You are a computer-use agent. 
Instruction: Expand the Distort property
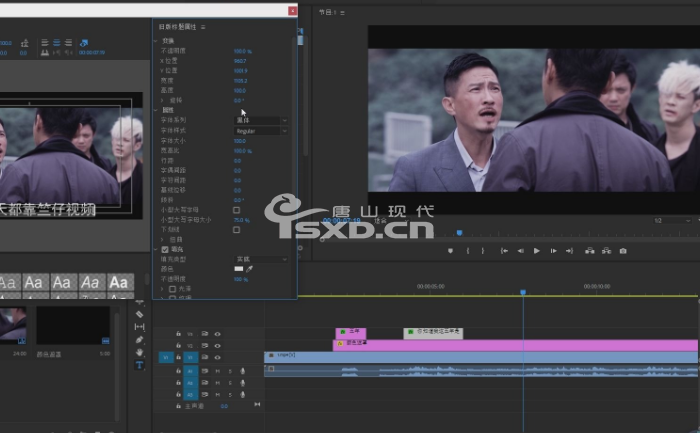click(x=162, y=240)
